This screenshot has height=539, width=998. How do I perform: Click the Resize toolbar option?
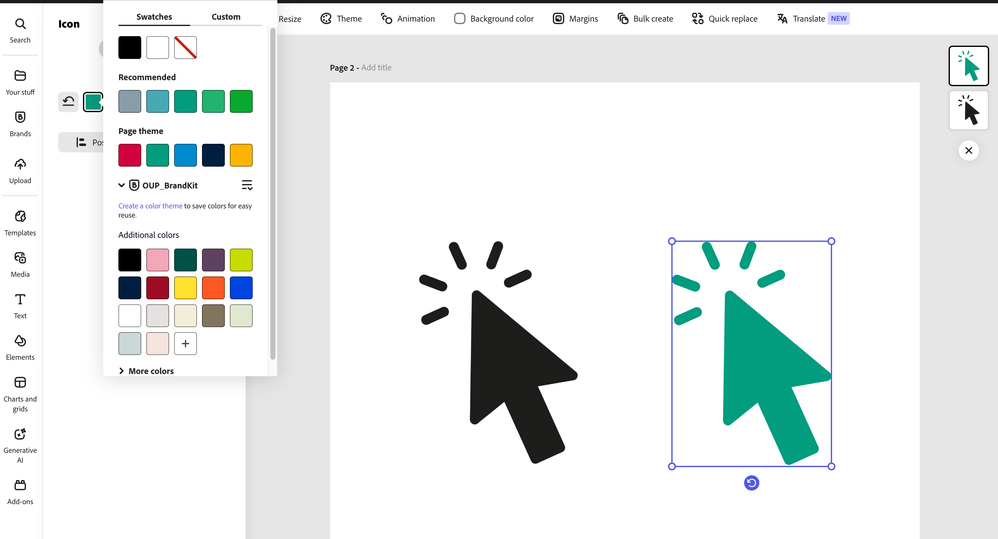(290, 18)
